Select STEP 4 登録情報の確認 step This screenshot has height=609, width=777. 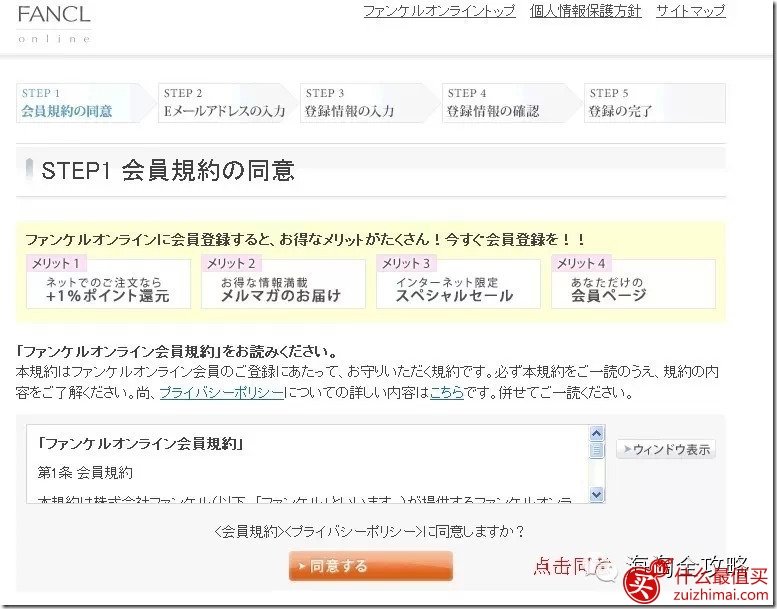(x=510, y=103)
